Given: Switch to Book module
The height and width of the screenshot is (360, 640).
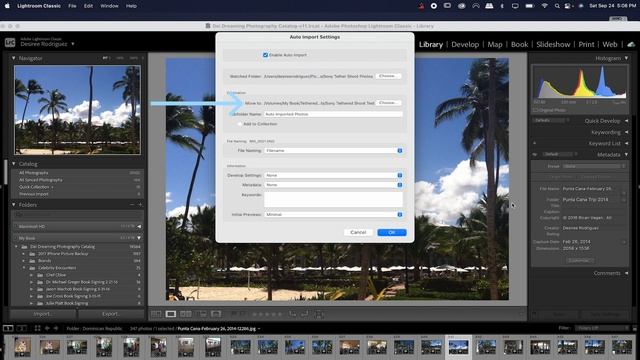Looking at the screenshot, I should click(520, 44).
